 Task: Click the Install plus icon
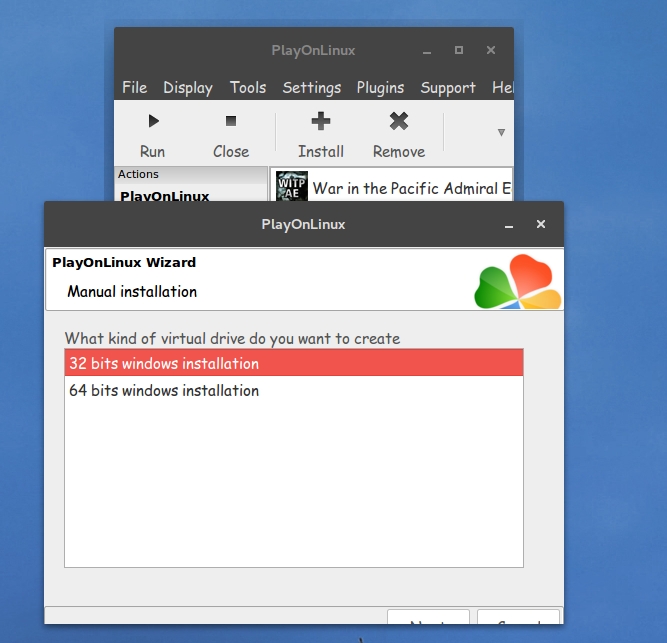point(321,121)
